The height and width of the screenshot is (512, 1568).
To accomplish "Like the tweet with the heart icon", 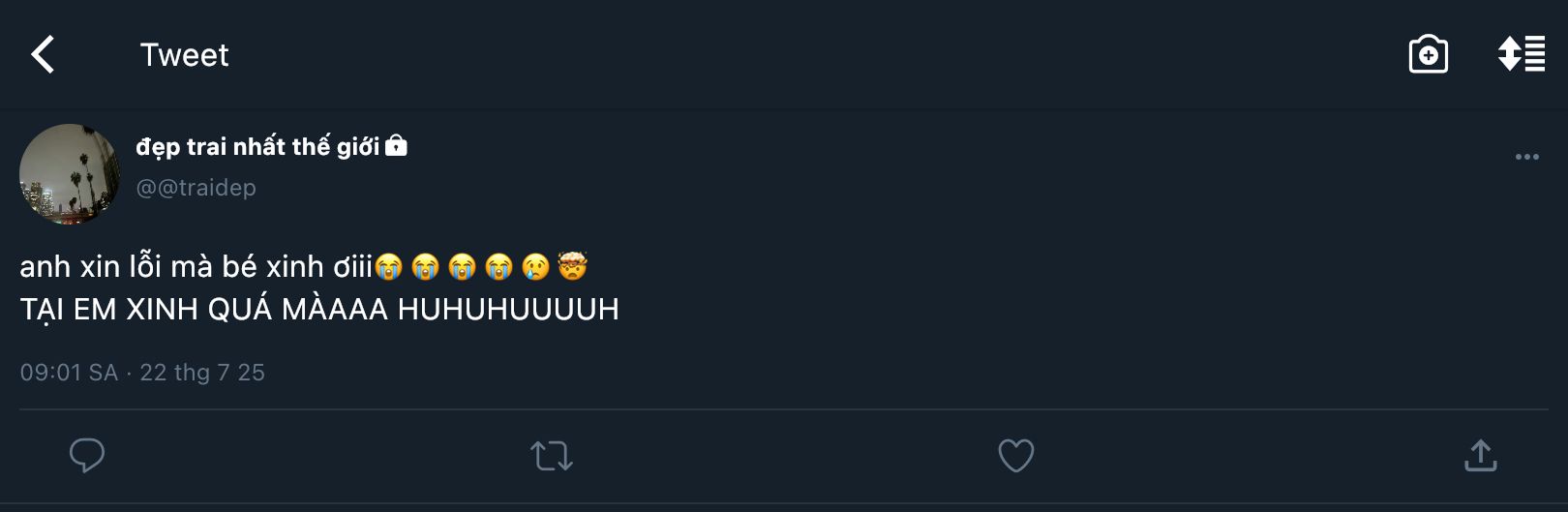I will (x=1015, y=455).
